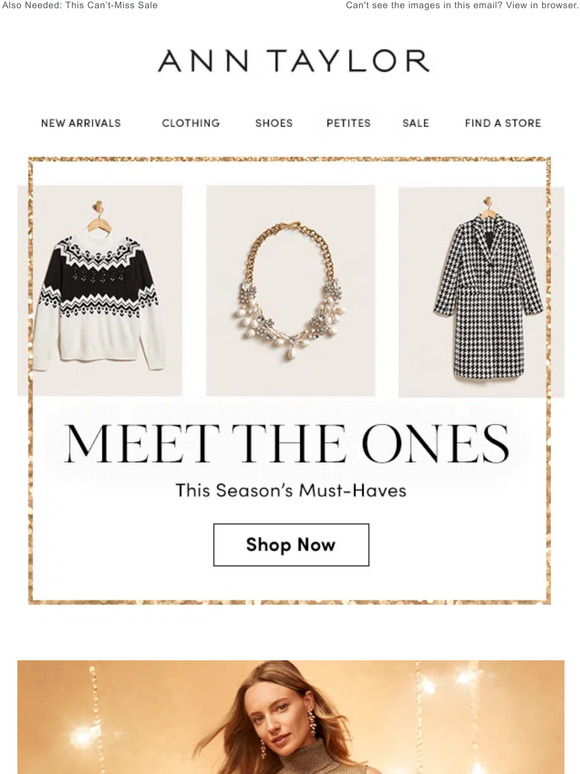Screen dimensions: 580x774
Task: Click the hanger above the houndstooth coat
Action: pyautogui.click(x=488, y=207)
